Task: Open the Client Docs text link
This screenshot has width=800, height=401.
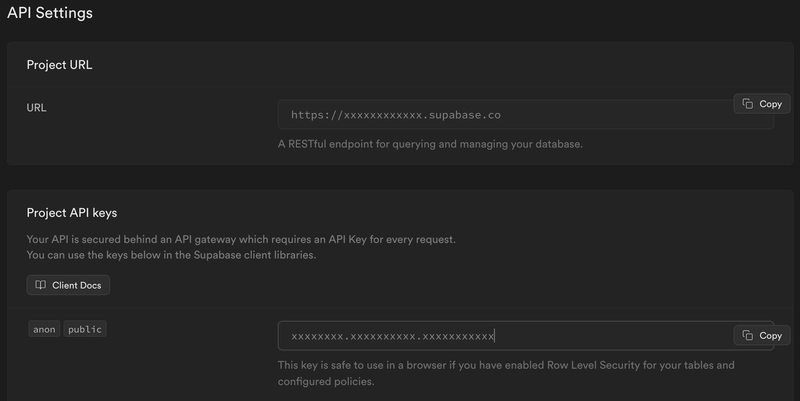Action: [x=77, y=285]
